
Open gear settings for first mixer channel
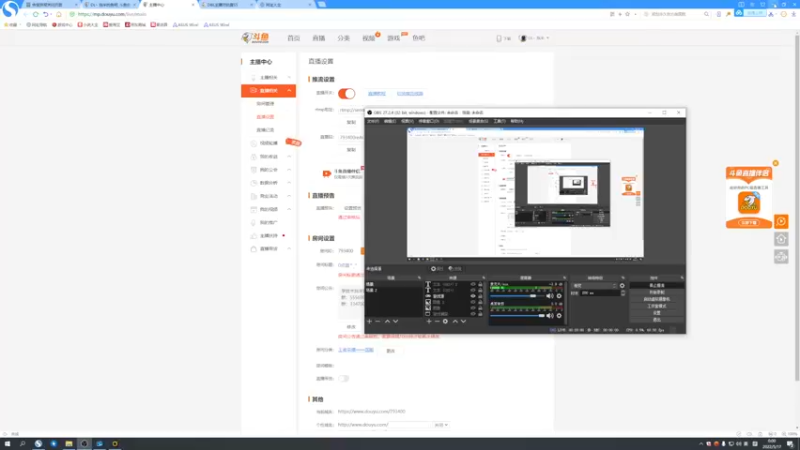click(x=559, y=296)
